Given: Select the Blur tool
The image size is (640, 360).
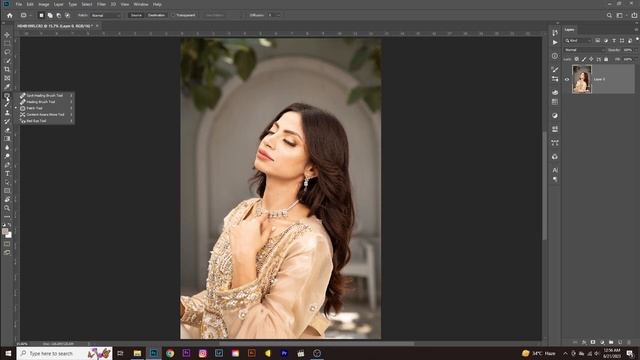Looking at the screenshot, I should 7,147.
